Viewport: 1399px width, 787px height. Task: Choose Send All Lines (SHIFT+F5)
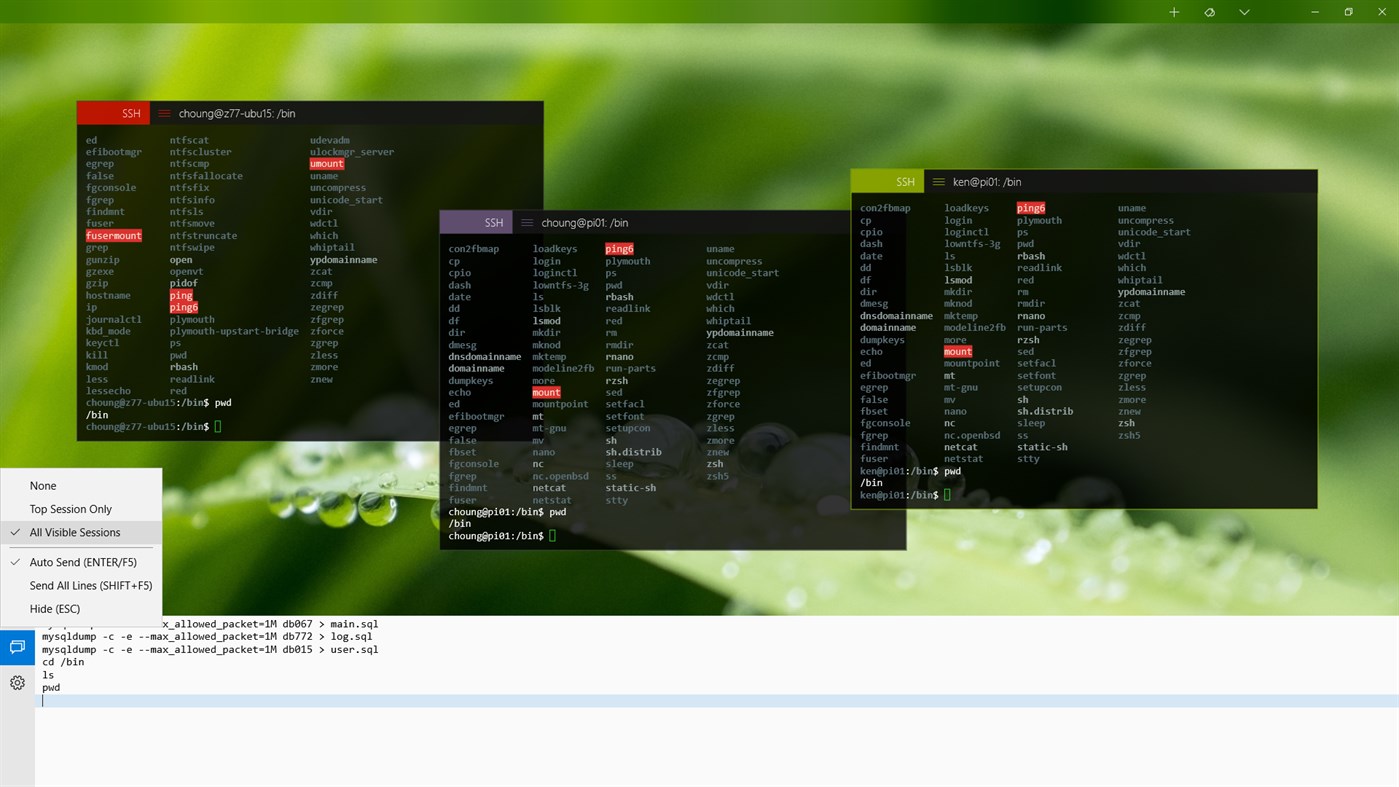[x=81, y=585]
